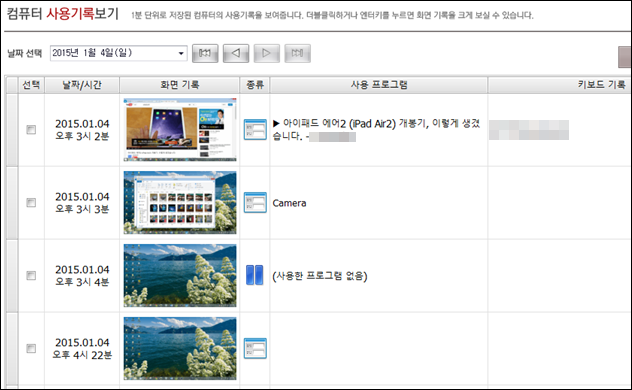Jump to the first date record button
Image resolution: width=632 pixels, height=390 pixels.
(205, 53)
